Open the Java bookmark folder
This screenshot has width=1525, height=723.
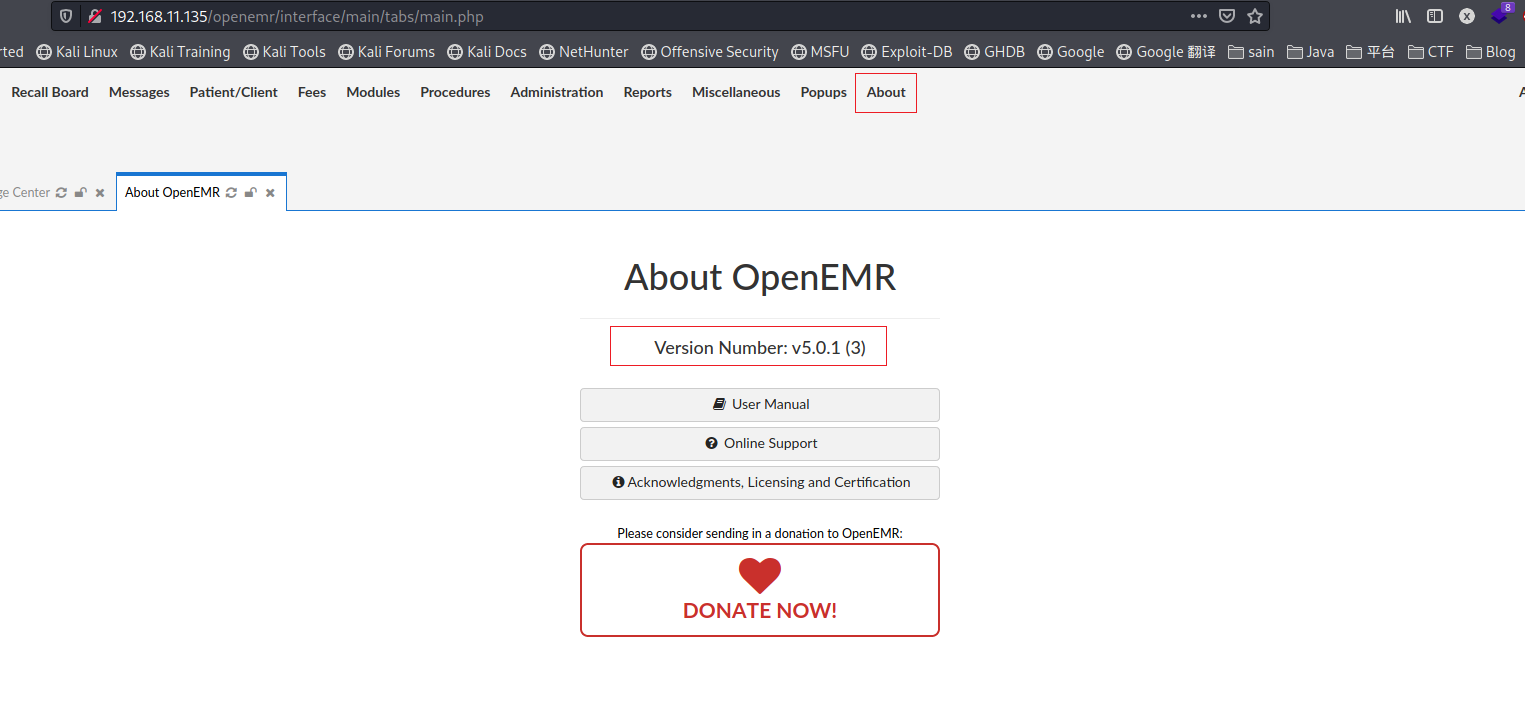[x=1310, y=52]
